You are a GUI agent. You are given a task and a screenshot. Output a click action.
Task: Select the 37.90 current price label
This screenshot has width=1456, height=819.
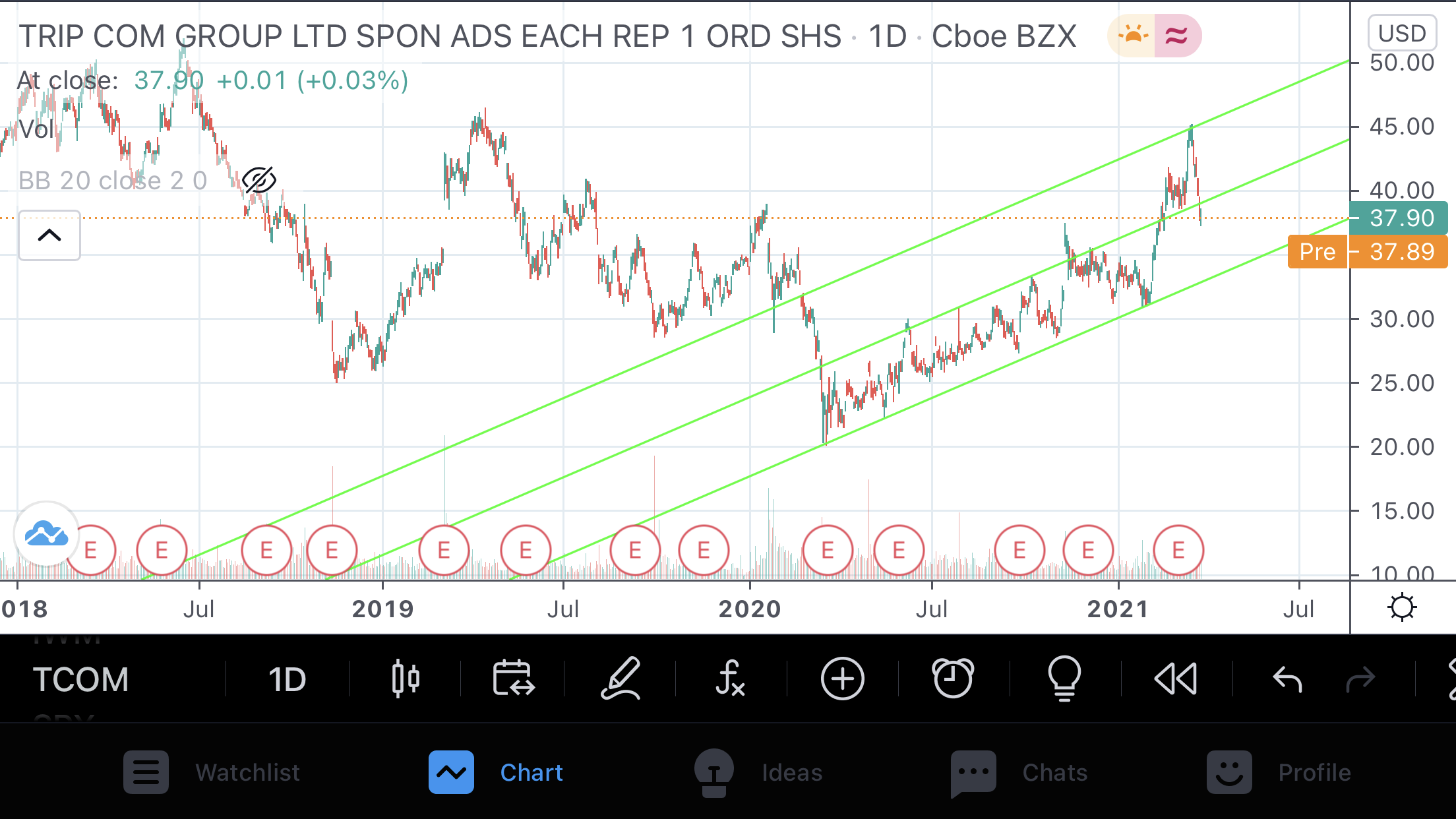pyautogui.click(x=1399, y=218)
